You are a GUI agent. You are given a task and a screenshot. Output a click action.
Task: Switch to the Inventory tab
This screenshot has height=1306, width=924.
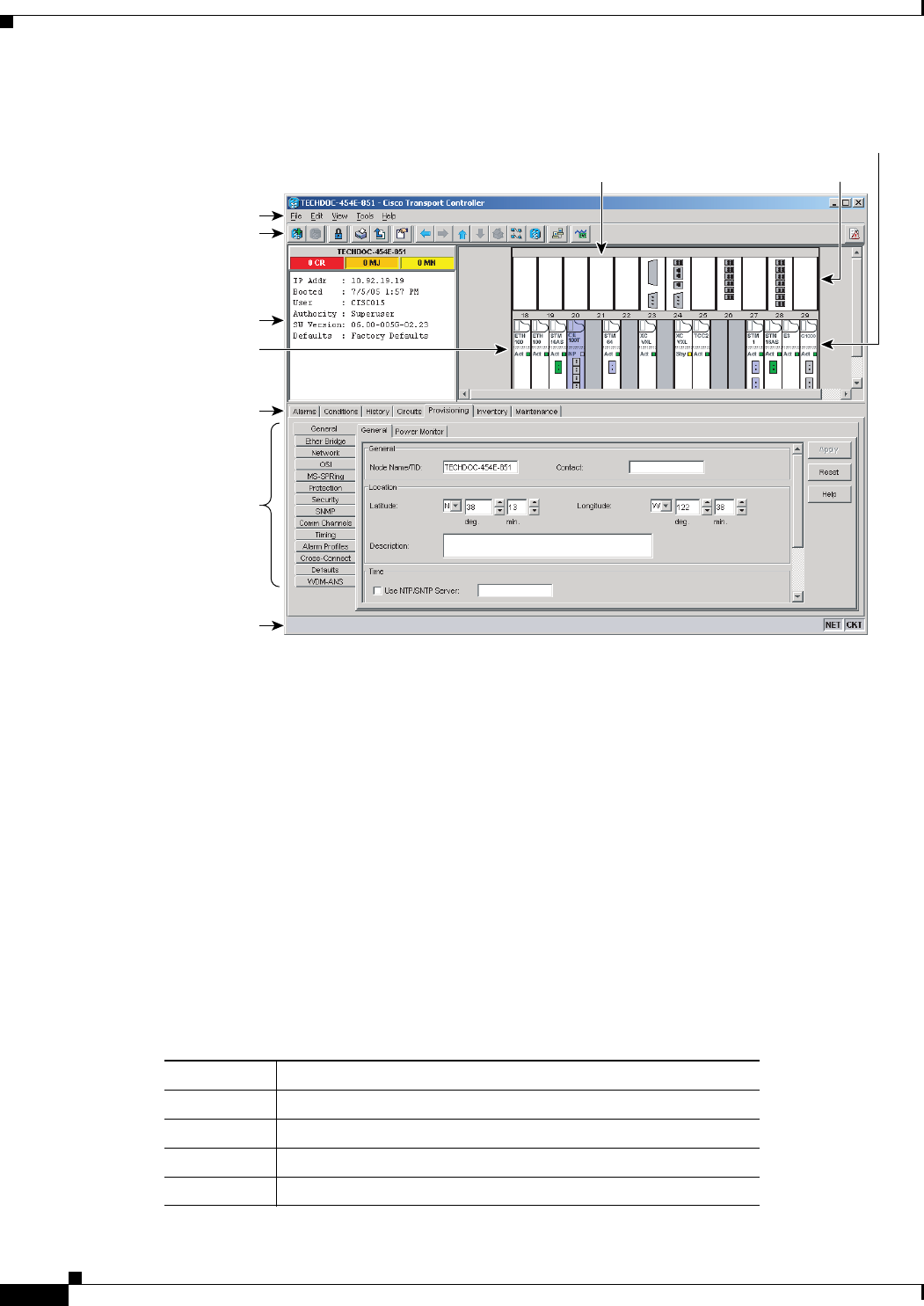(x=492, y=412)
